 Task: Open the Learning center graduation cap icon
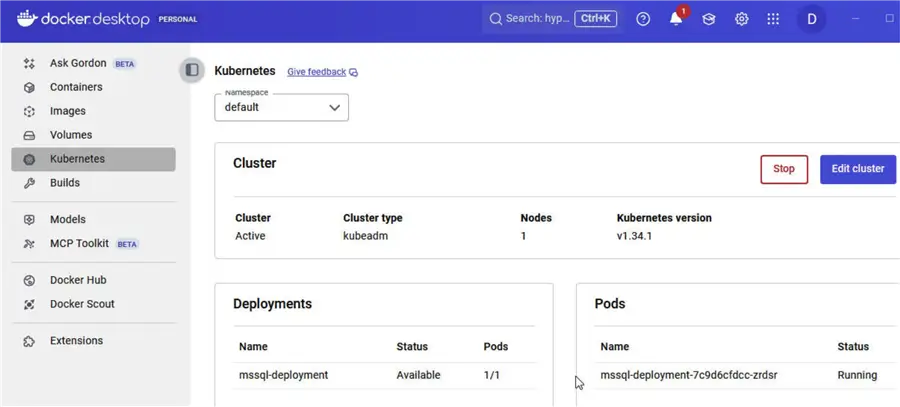click(x=709, y=19)
